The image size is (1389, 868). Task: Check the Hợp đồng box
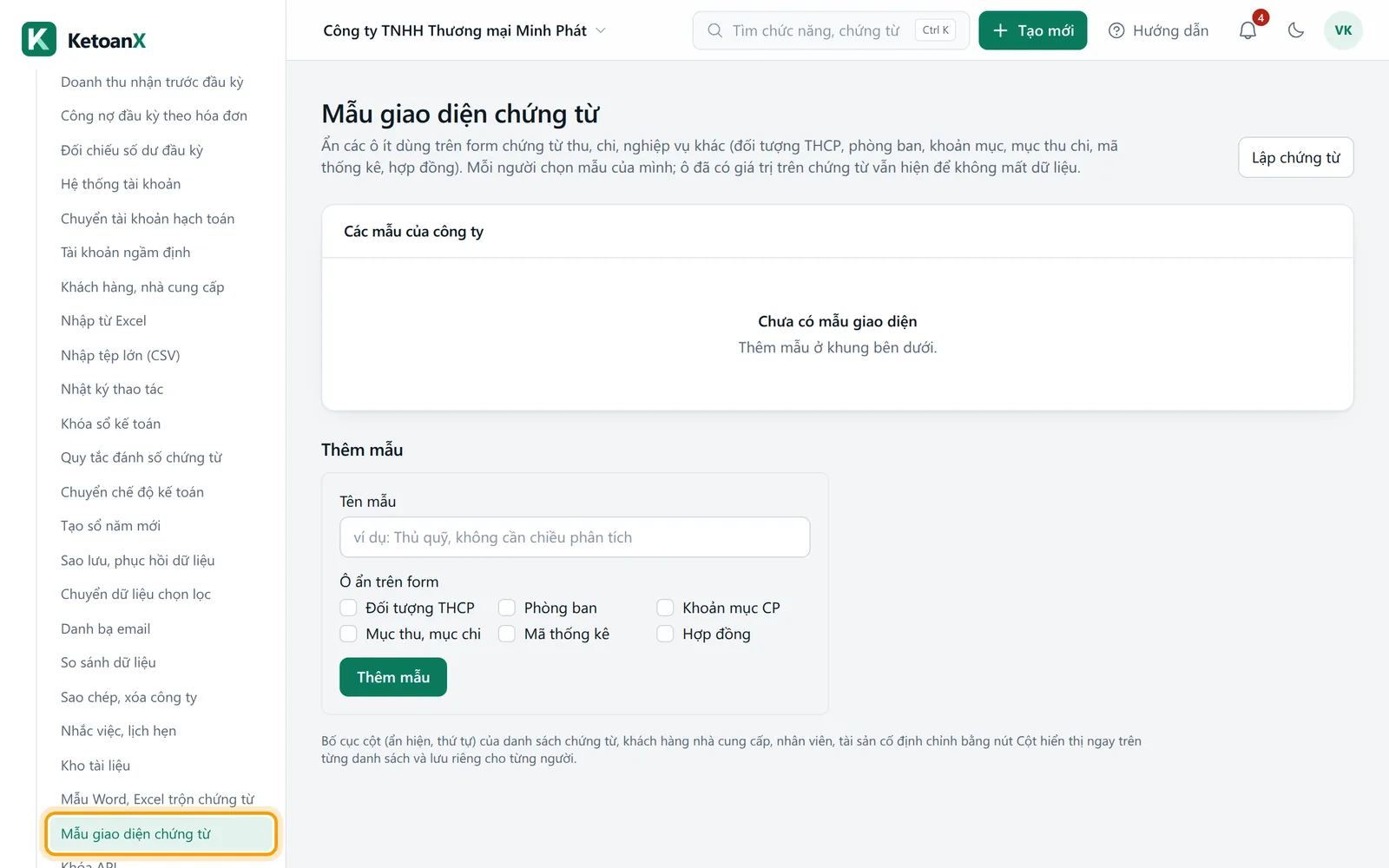point(665,634)
